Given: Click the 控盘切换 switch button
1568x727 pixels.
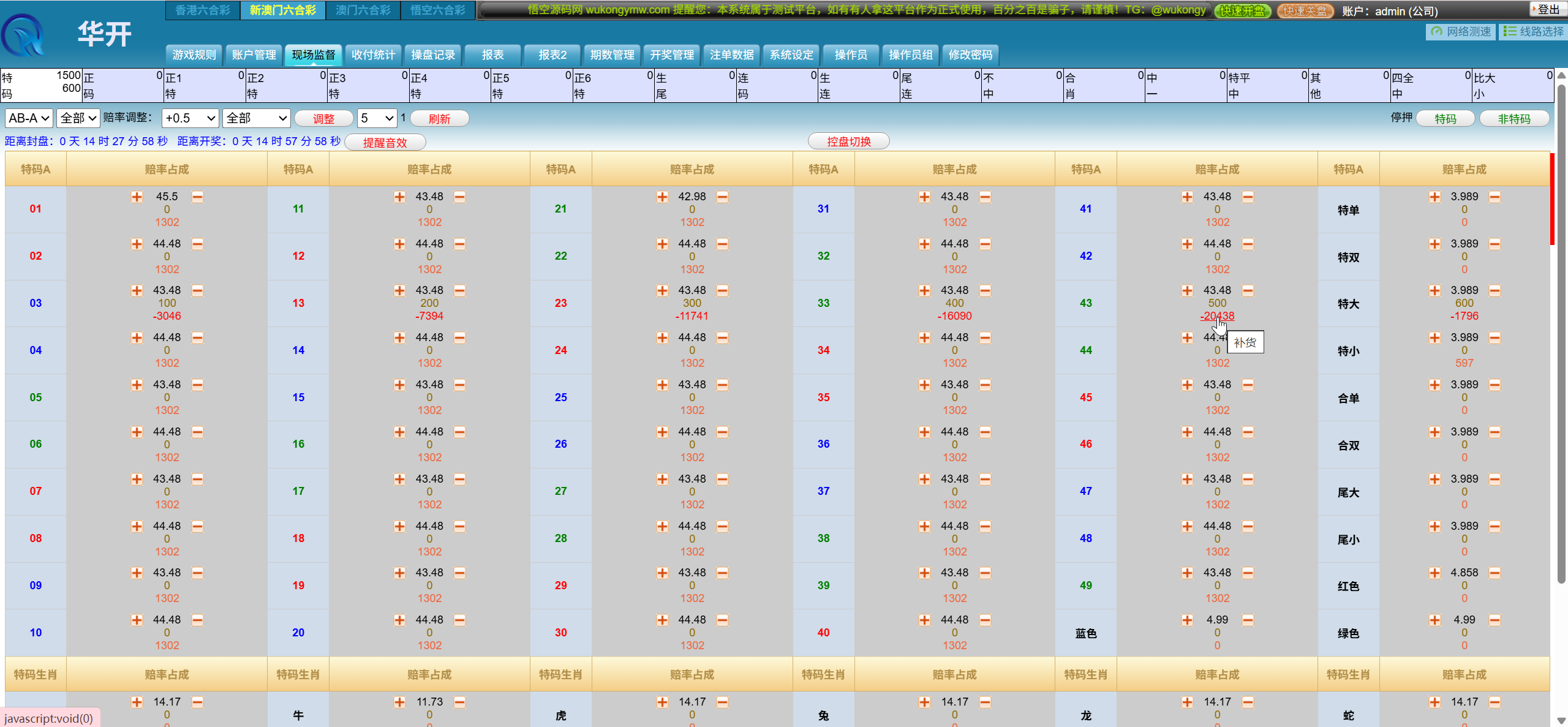Looking at the screenshot, I should (849, 141).
